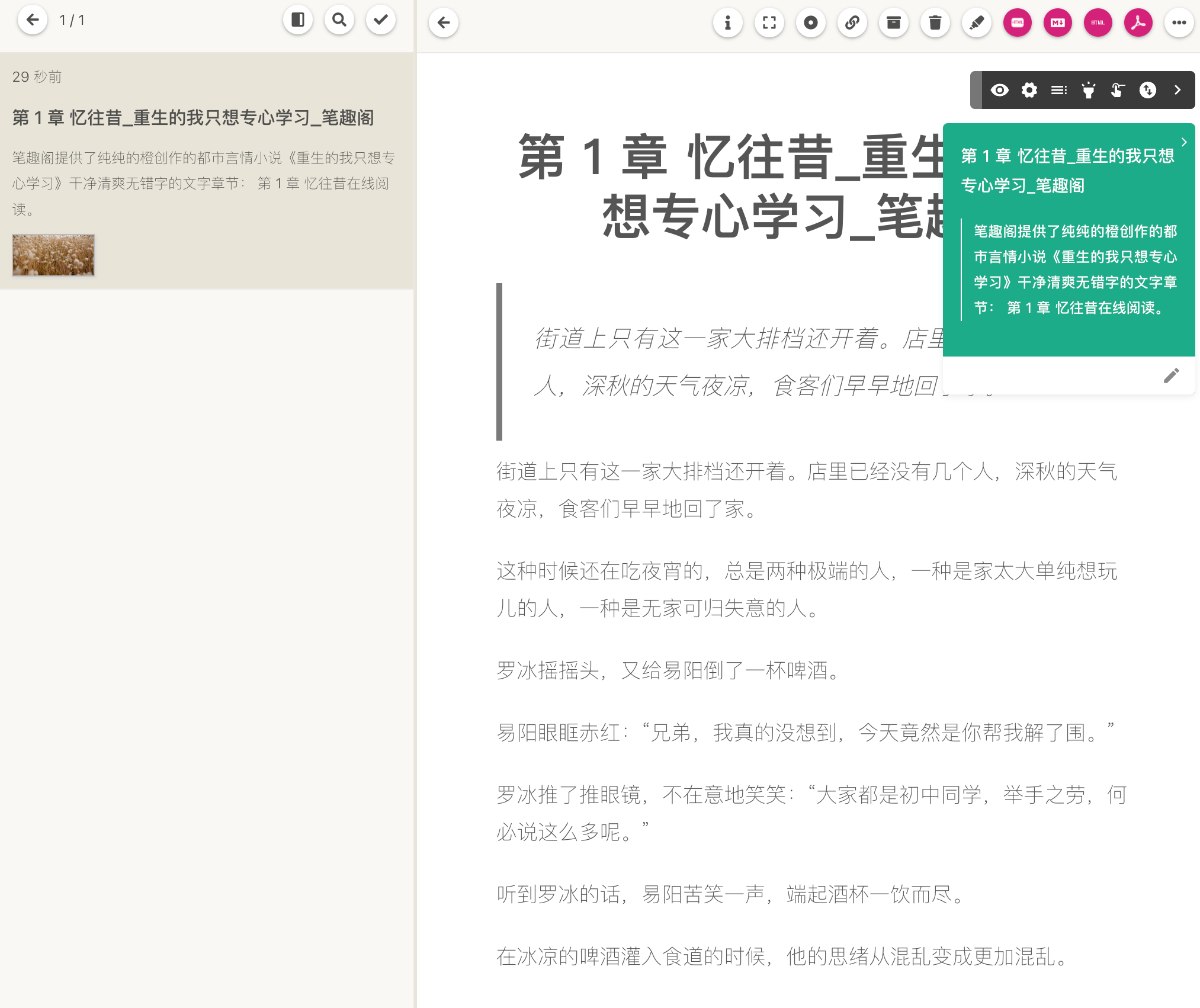Delete this article

point(936,24)
